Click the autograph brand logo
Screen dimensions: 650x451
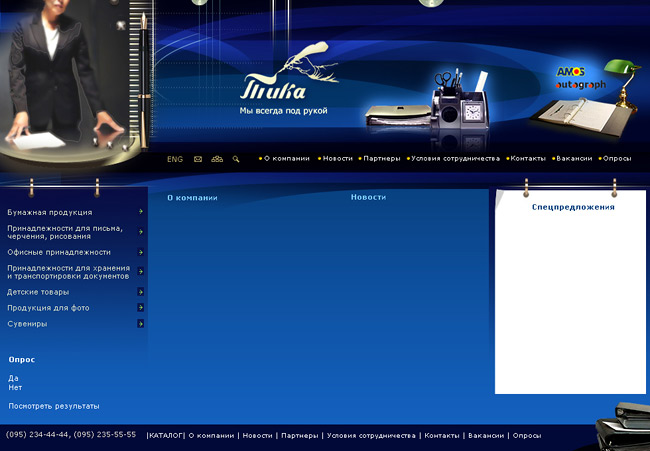coord(581,85)
